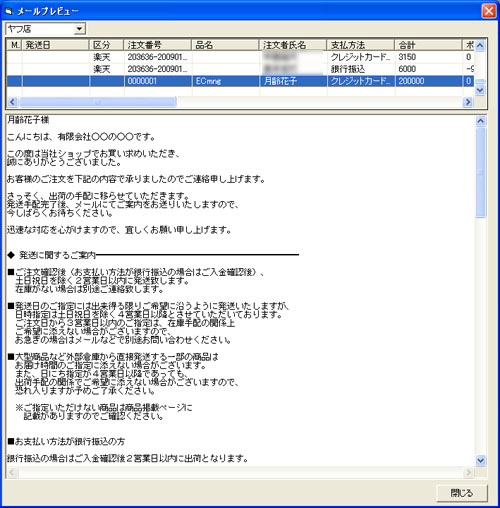Click the 発送に関するご案内 heading
Viewport: 500px width, 508px height.
click(57, 255)
